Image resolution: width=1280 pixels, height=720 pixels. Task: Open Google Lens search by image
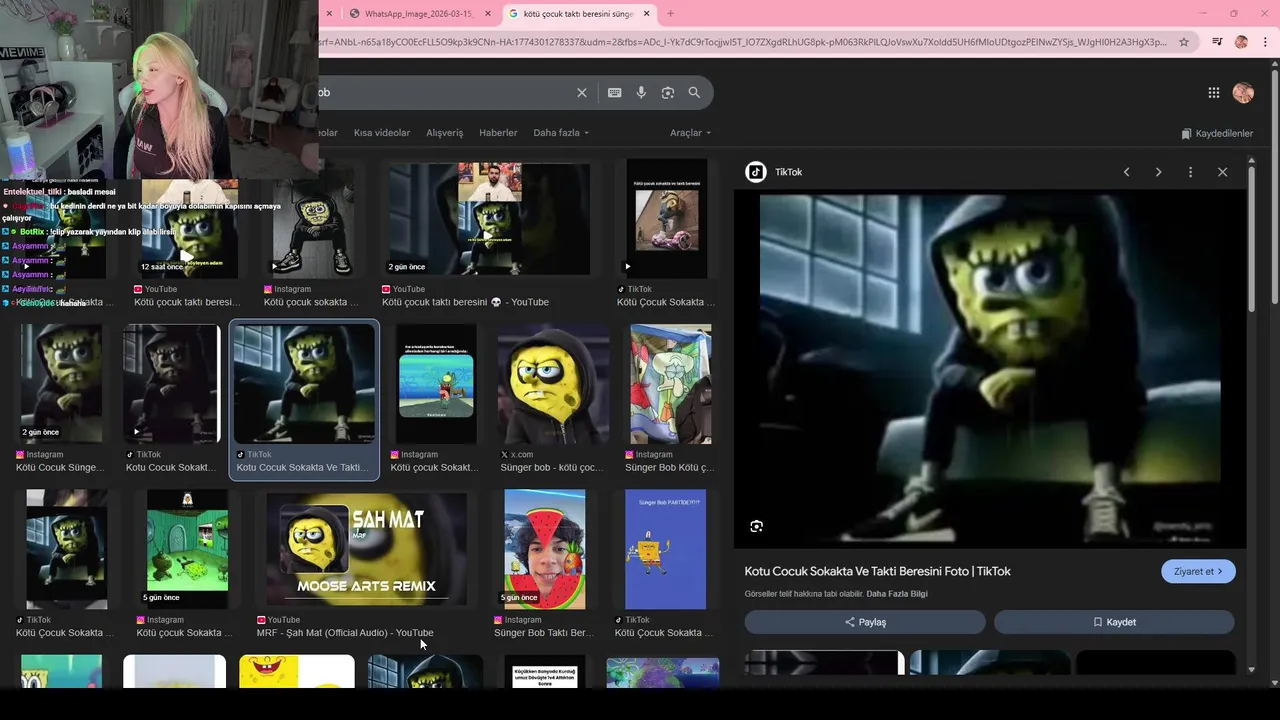668,93
